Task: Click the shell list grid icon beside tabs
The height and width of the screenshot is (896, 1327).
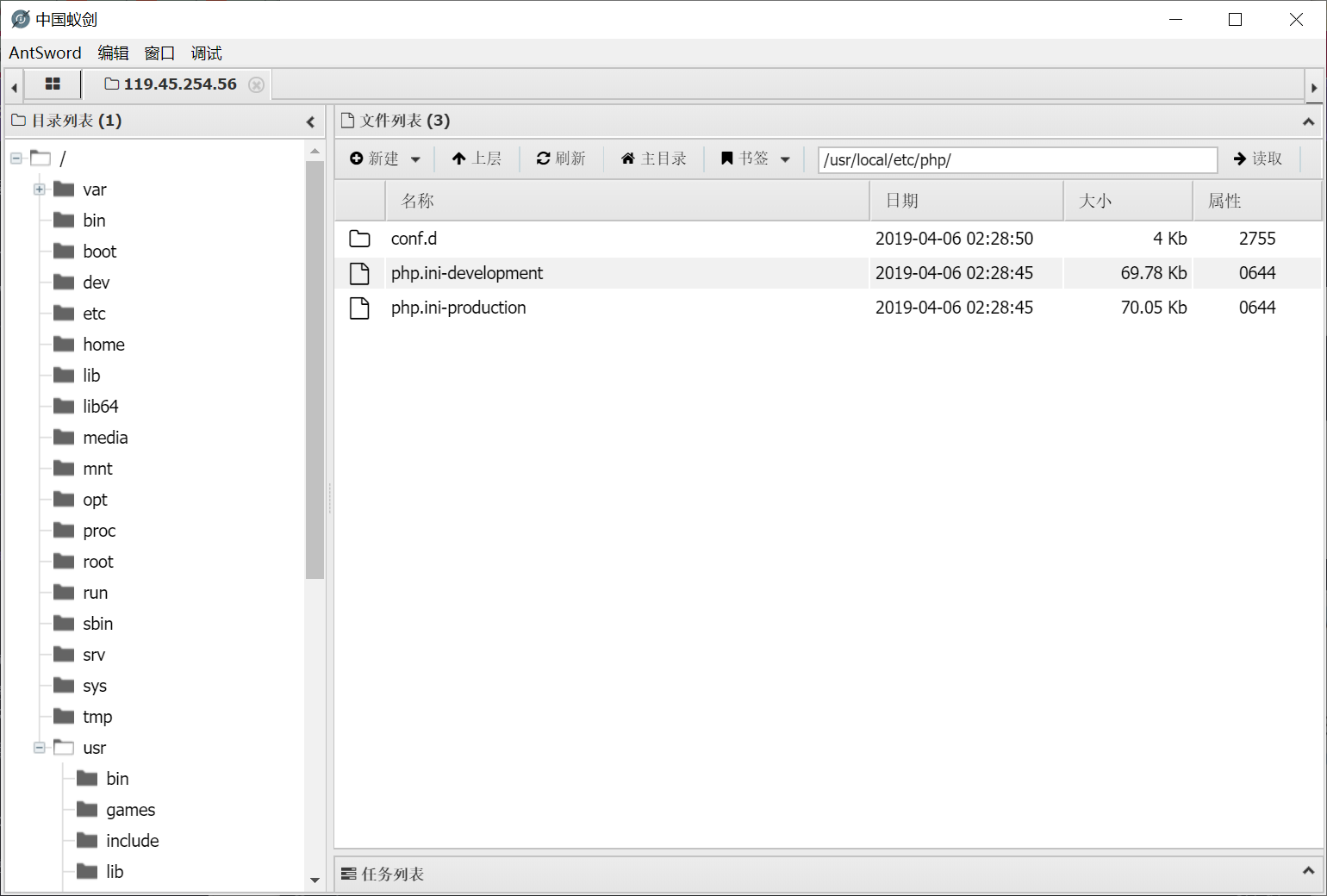Action: (53, 84)
